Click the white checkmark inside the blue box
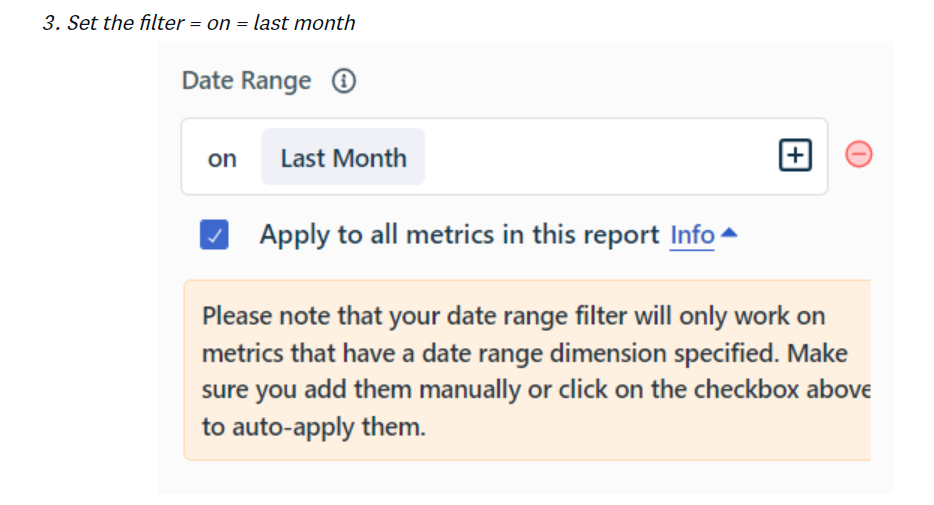This screenshot has width=934, height=505. tap(214, 236)
